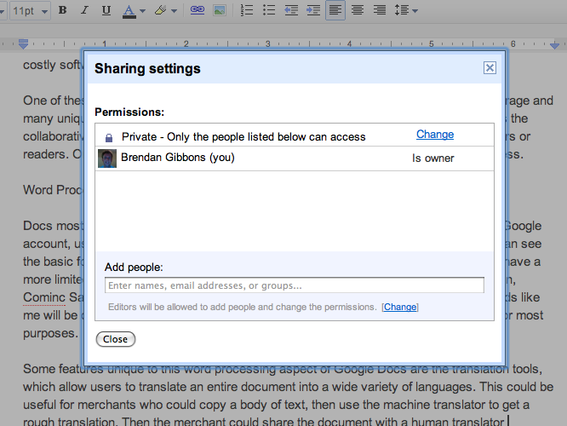567x426 pixels.
Task: Click Change link for Private access
Action: pyautogui.click(x=435, y=135)
